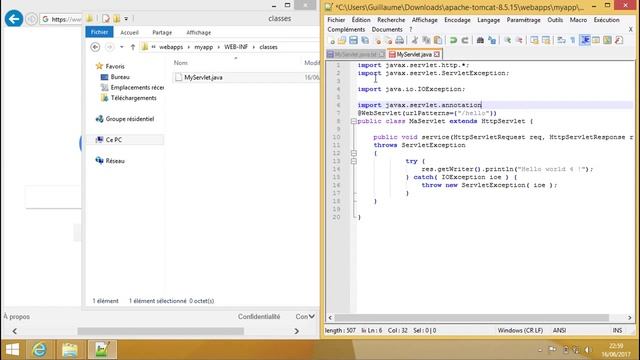Open the Compléments menu
The image size is (640, 360).
[346, 29]
